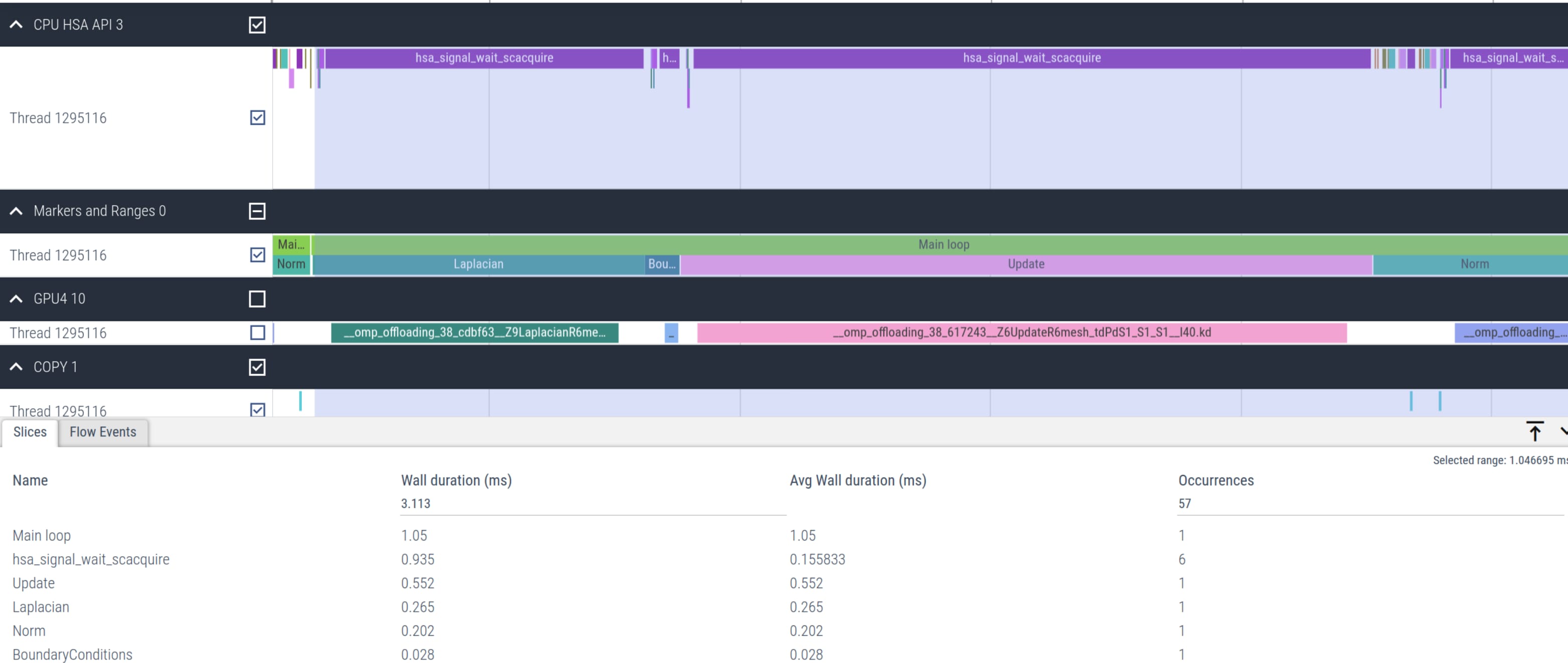Collapse the COPY 1 track group
The width and height of the screenshot is (1568, 663).
(17, 367)
